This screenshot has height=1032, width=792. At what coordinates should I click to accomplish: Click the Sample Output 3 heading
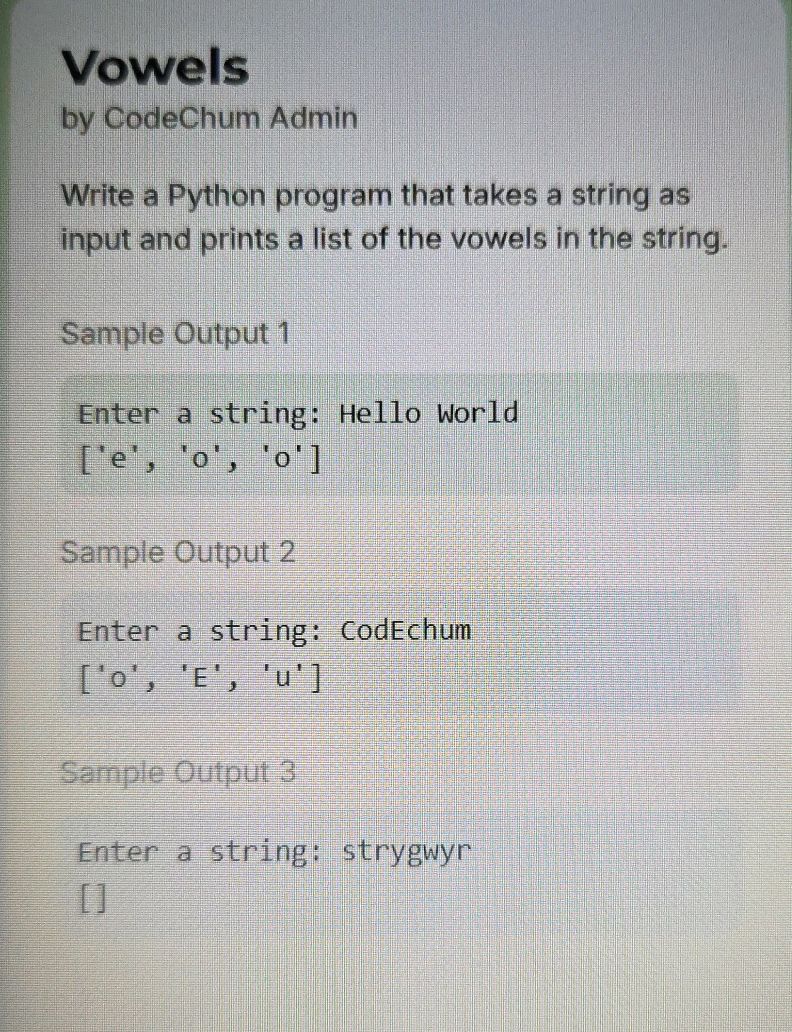click(178, 771)
